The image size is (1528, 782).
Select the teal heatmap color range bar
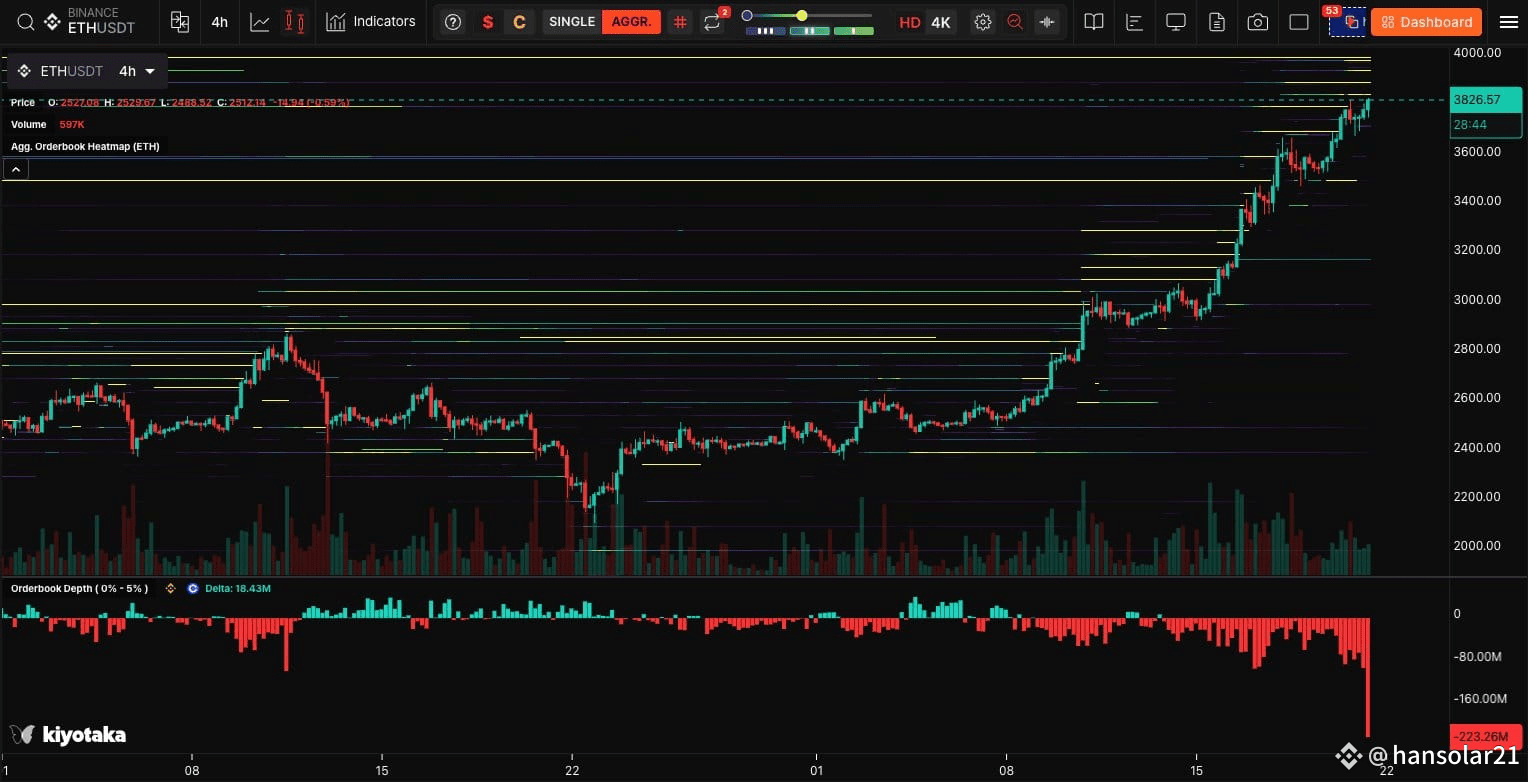coord(810,31)
